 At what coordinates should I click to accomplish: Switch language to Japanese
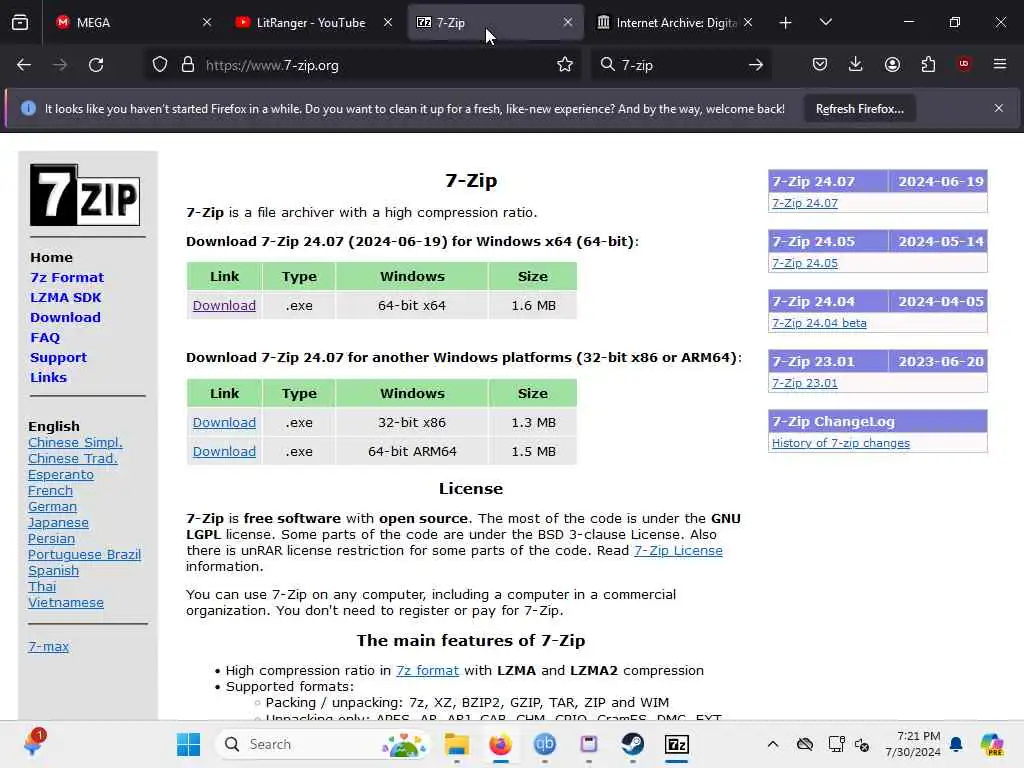pyautogui.click(x=58, y=523)
